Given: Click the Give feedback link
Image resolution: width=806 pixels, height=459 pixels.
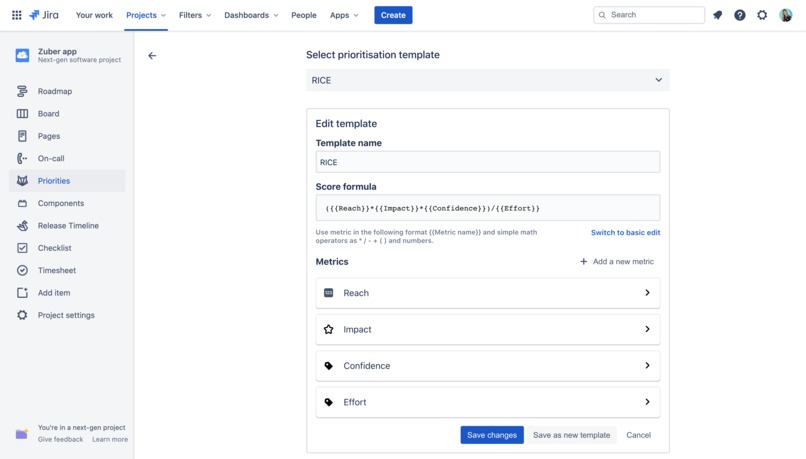Looking at the screenshot, I should pyautogui.click(x=60, y=439).
